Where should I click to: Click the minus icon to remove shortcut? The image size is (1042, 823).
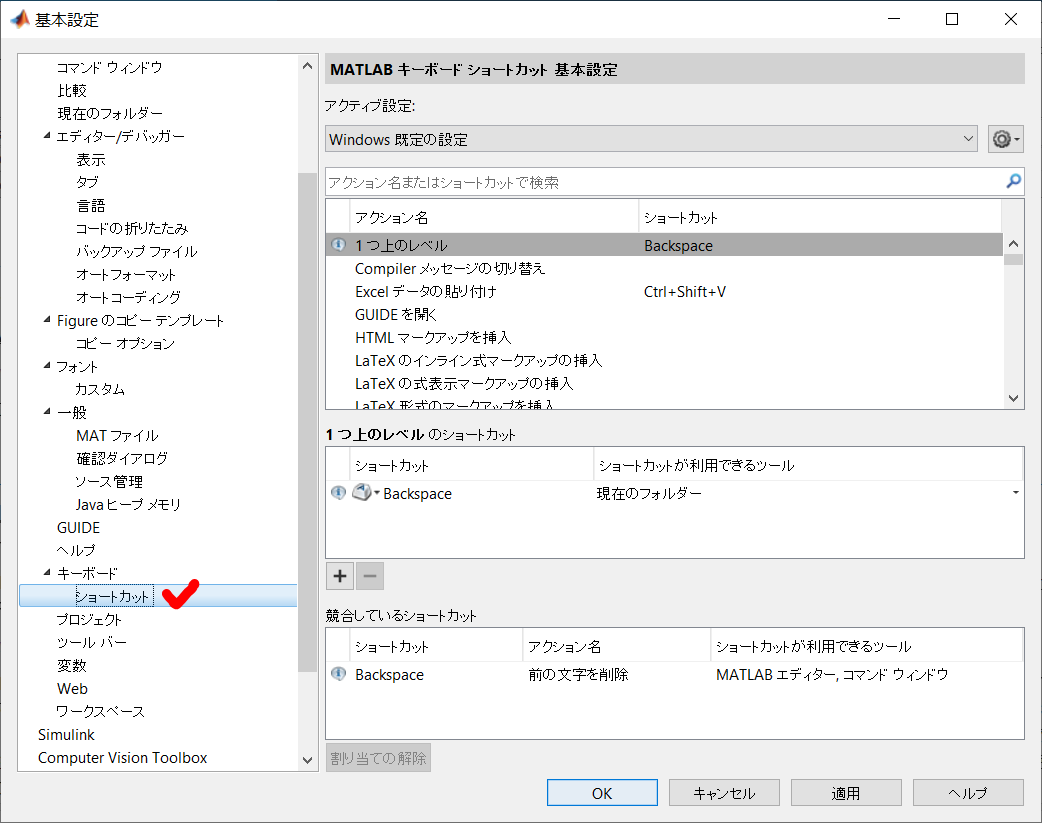(x=370, y=576)
